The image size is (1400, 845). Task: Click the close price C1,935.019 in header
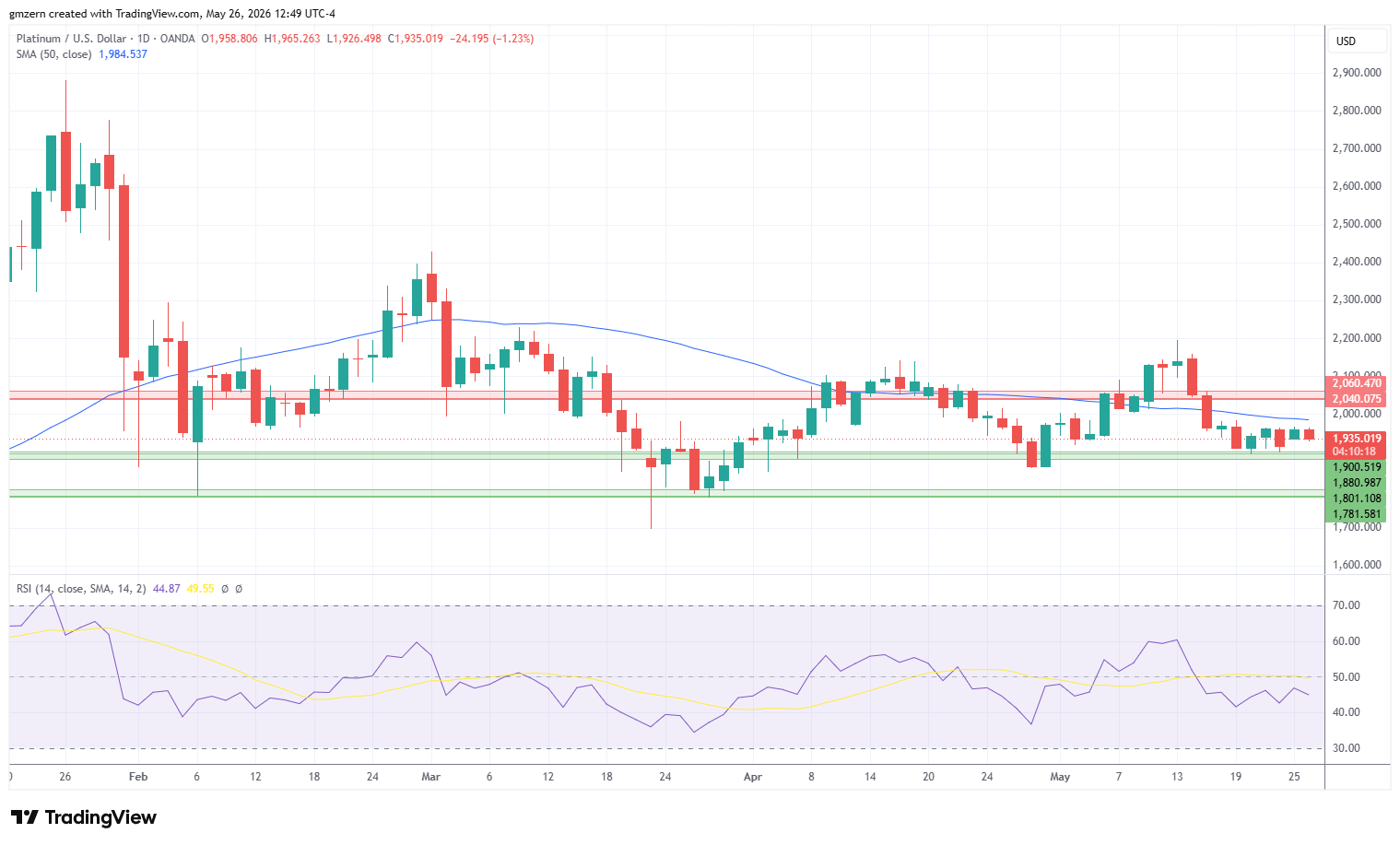pos(416,39)
